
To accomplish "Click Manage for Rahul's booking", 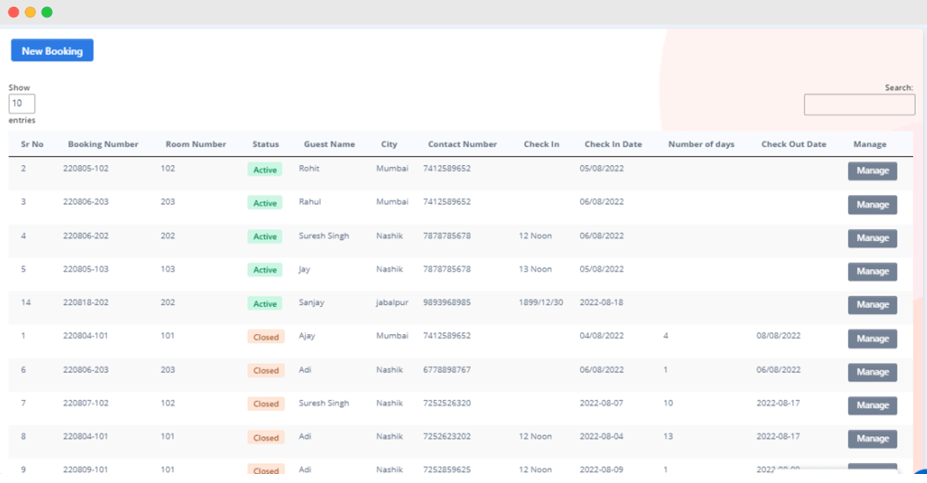I will tap(873, 205).
